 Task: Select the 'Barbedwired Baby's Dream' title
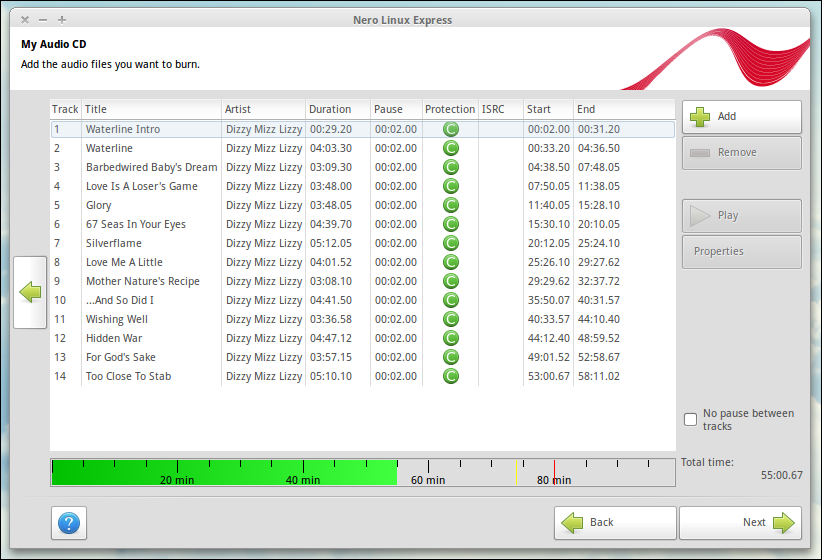pos(152,167)
